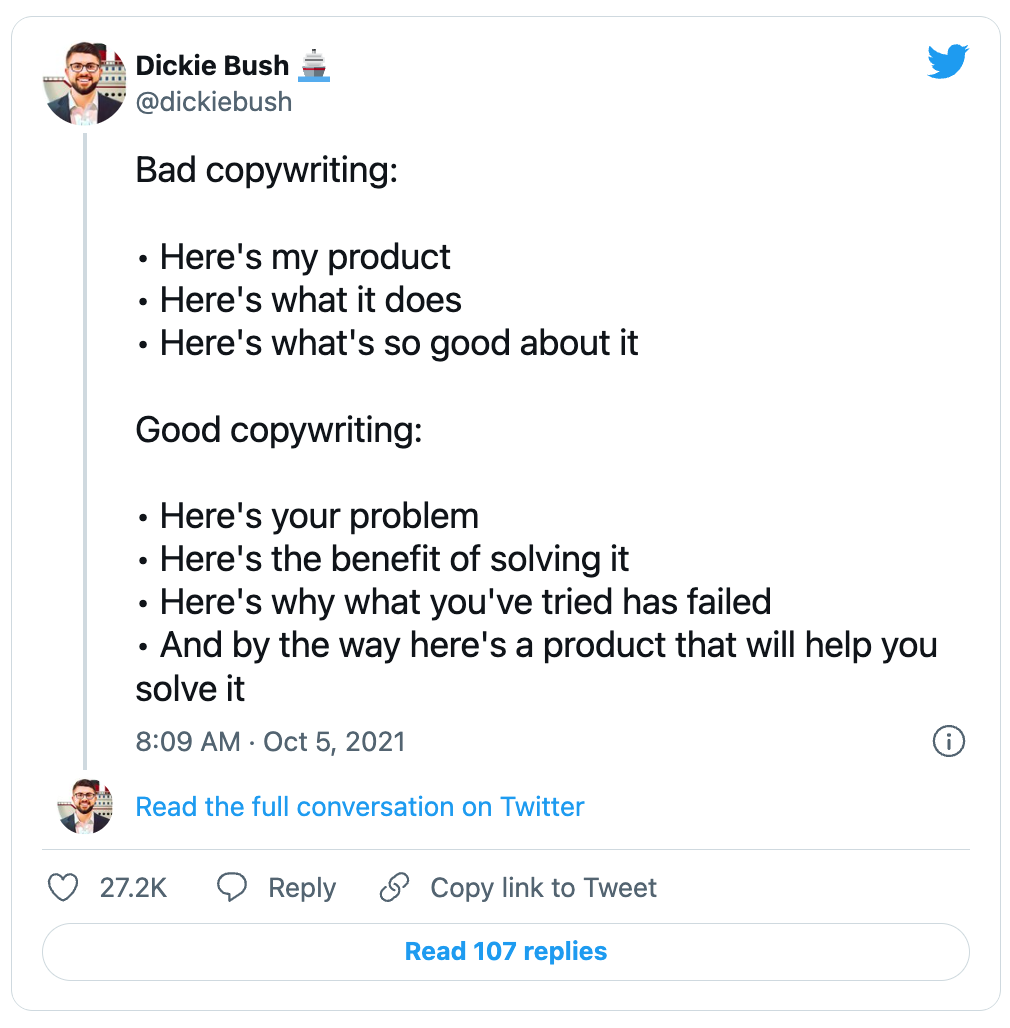Click the Twitter bird logo
Image resolution: width=1010 pixels, height=1028 pixels.
(x=947, y=63)
